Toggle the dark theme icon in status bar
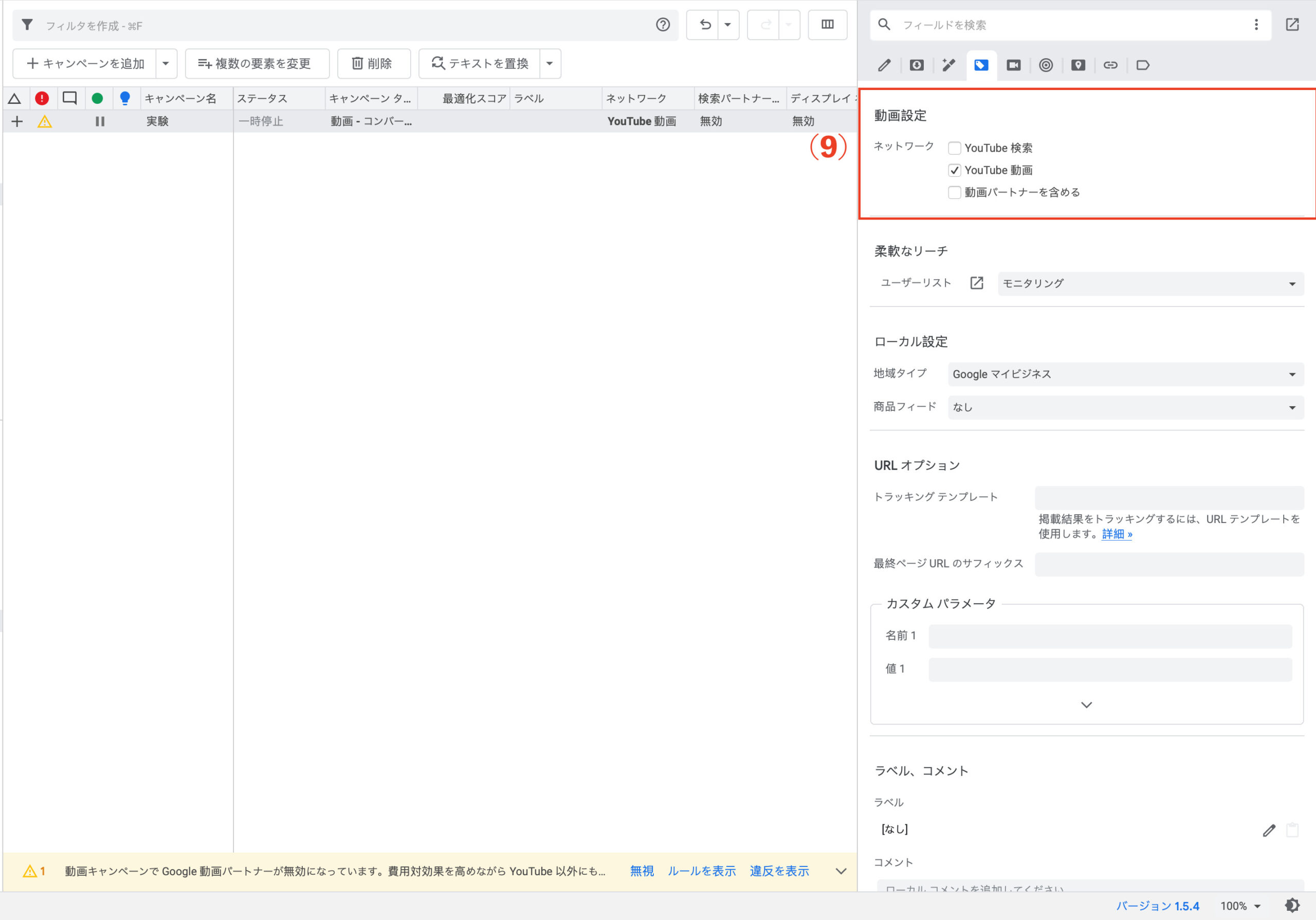1316x920 pixels. point(1292,905)
